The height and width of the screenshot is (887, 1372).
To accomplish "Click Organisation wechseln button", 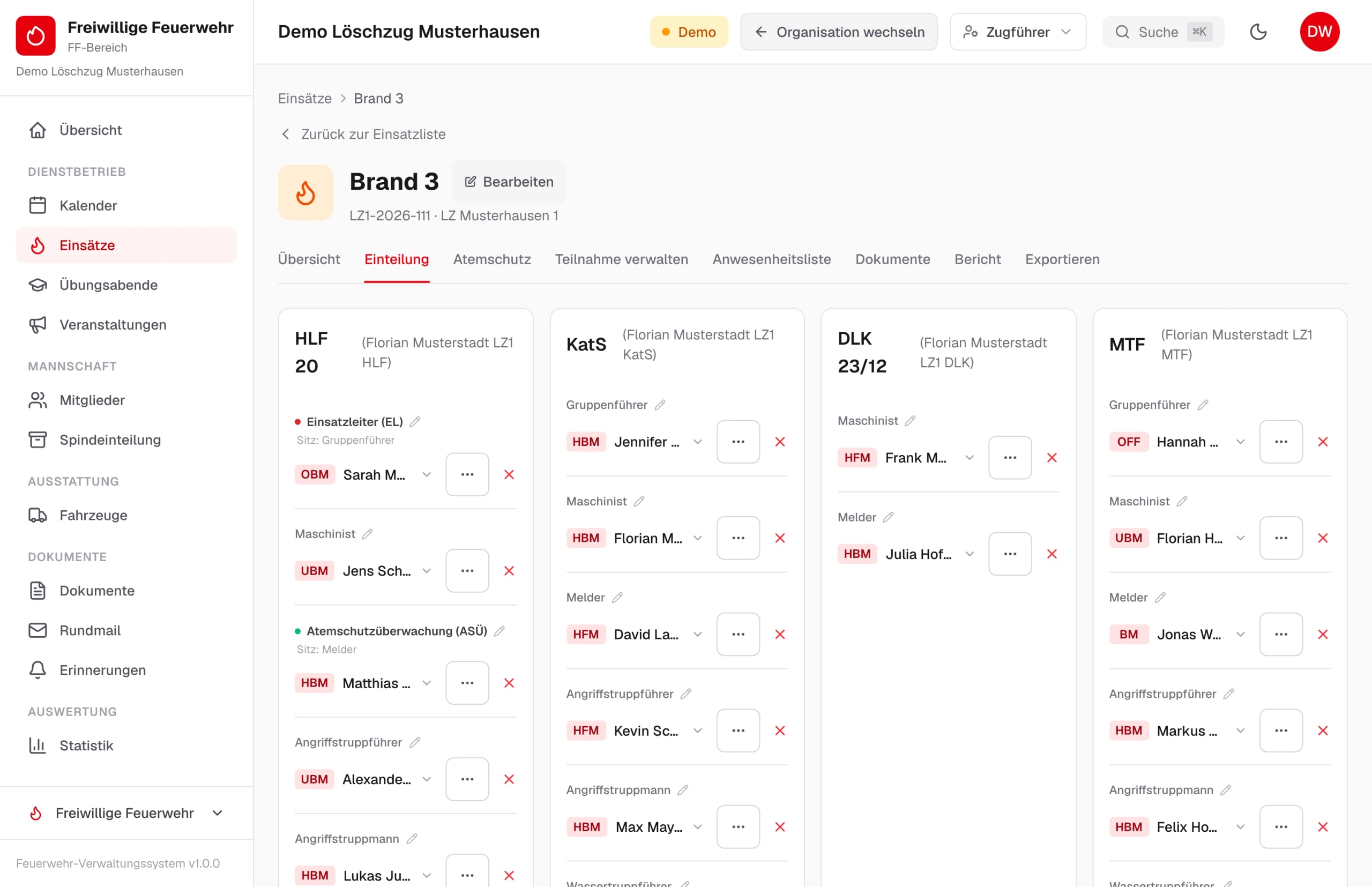I will tap(839, 32).
